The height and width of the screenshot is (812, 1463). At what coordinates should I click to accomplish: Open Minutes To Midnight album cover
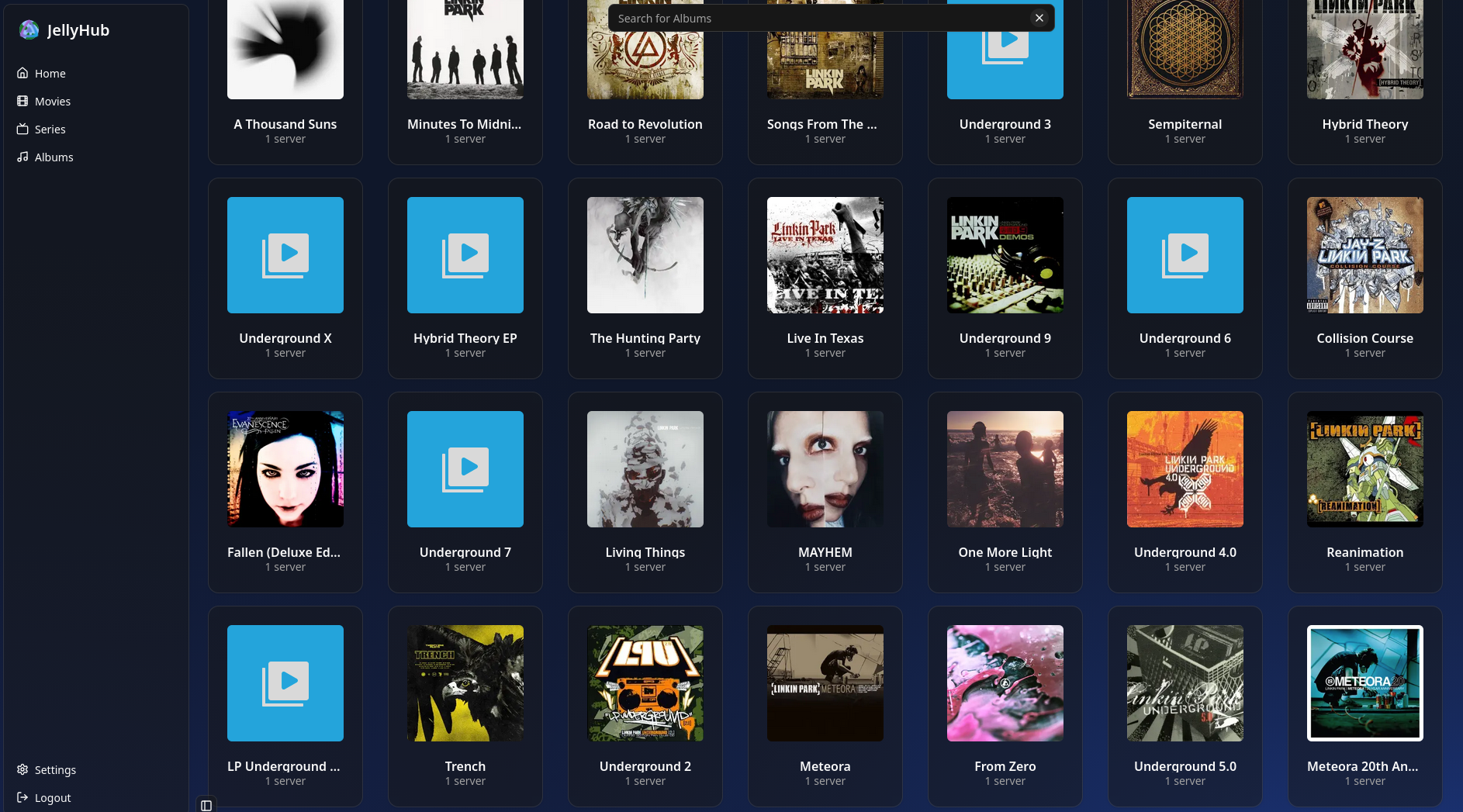pyautogui.click(x=465, y=50)
